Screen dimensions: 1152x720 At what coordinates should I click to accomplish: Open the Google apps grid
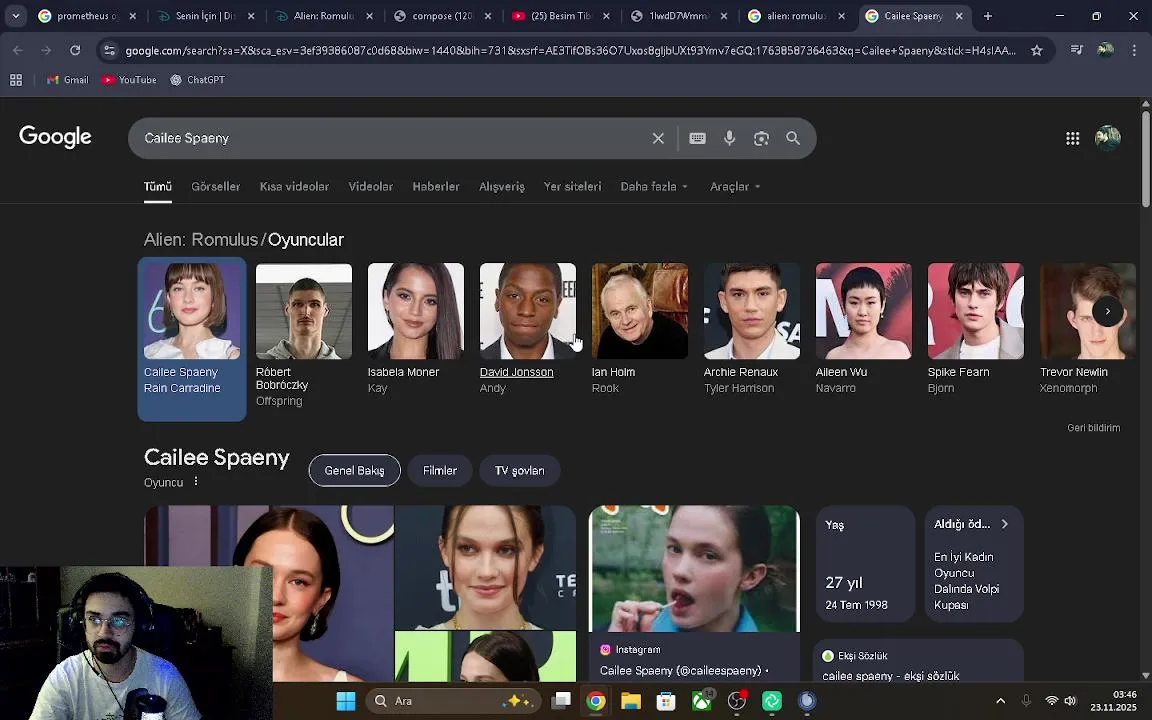click(x=1073, y=138)
